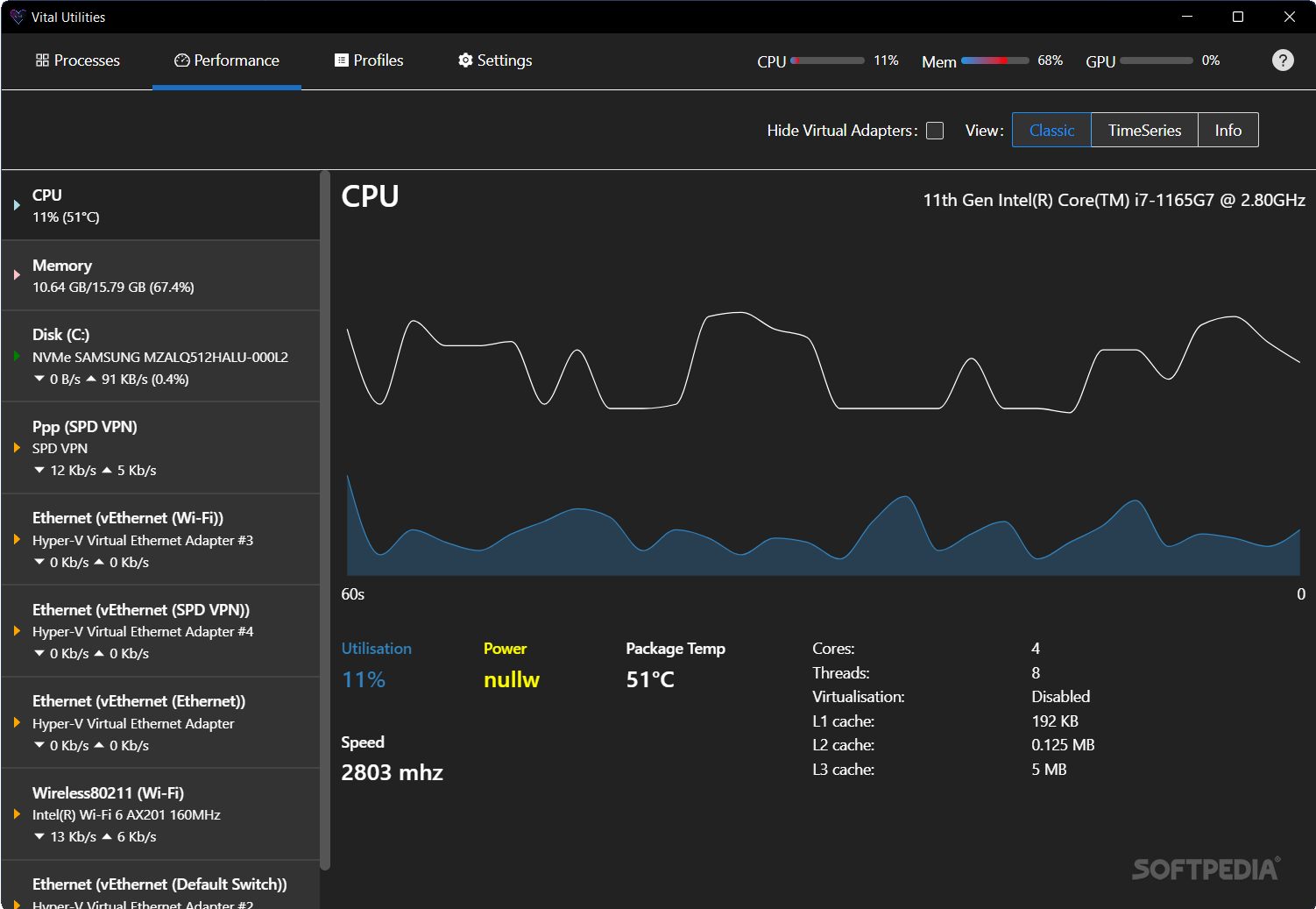Switch to the Performance tab
1316x909 pixels.
click(227, 60)
